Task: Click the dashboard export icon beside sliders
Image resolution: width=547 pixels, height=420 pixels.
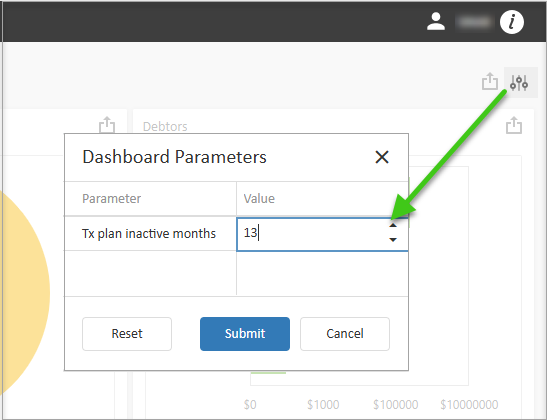Action: [490, 81]
